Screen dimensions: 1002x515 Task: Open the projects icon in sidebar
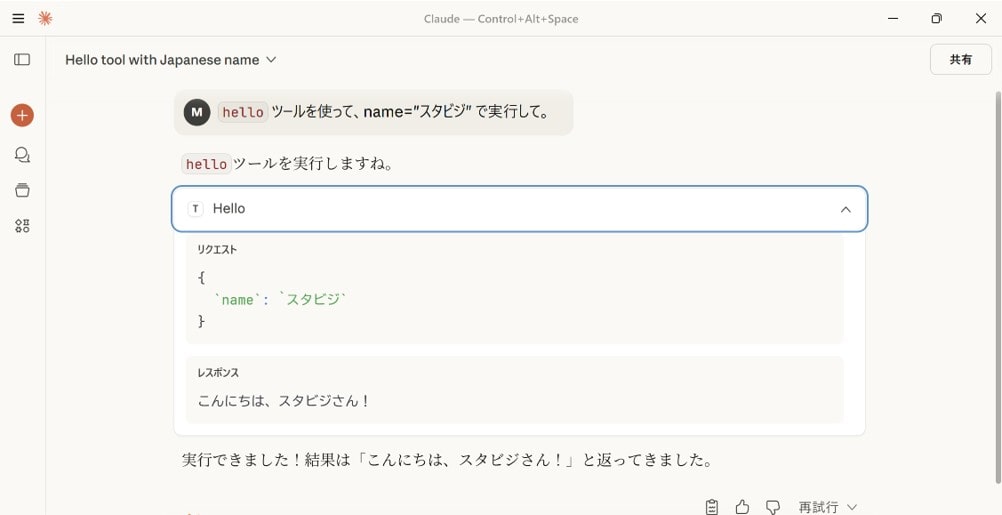click(22, 190)
